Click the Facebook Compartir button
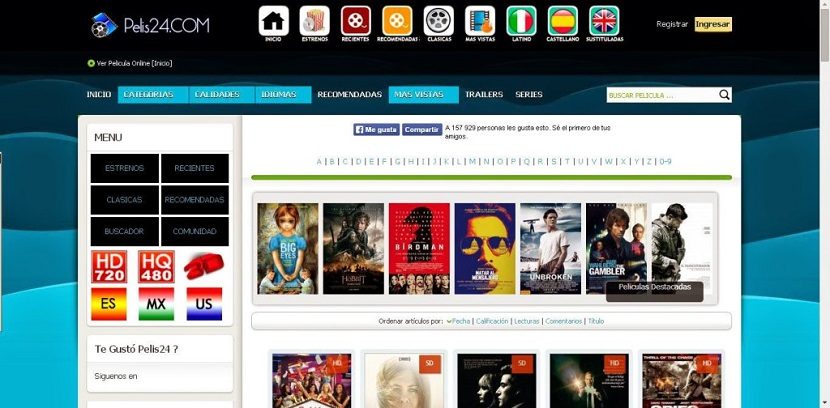 (x=422, y=130)
